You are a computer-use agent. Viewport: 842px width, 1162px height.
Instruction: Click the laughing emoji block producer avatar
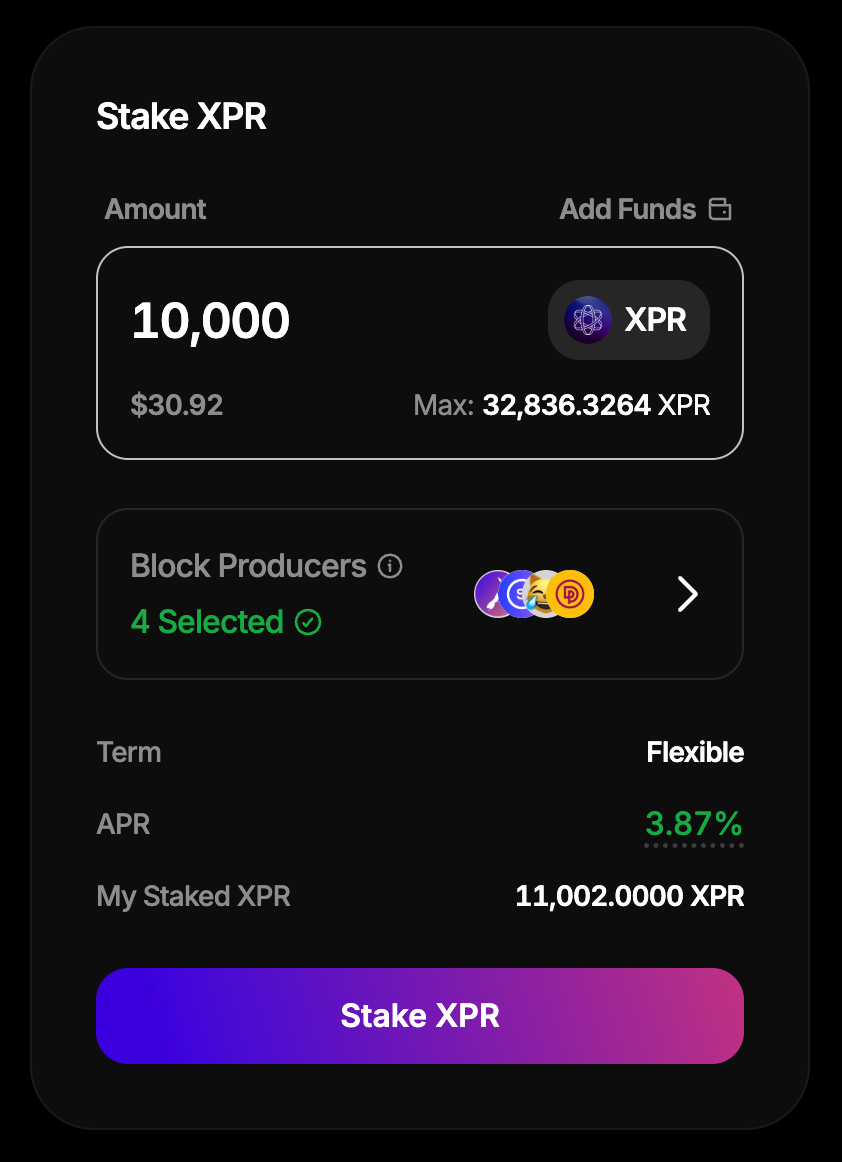point(543,594)
